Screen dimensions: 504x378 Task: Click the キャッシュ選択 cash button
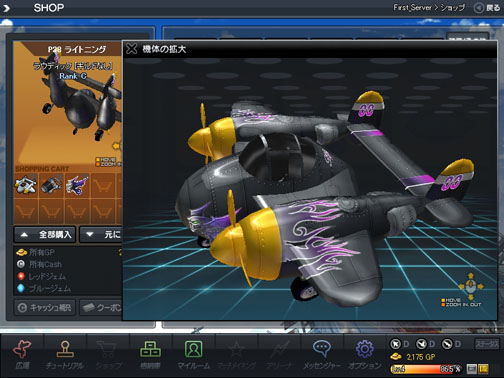tap(45, 308)
